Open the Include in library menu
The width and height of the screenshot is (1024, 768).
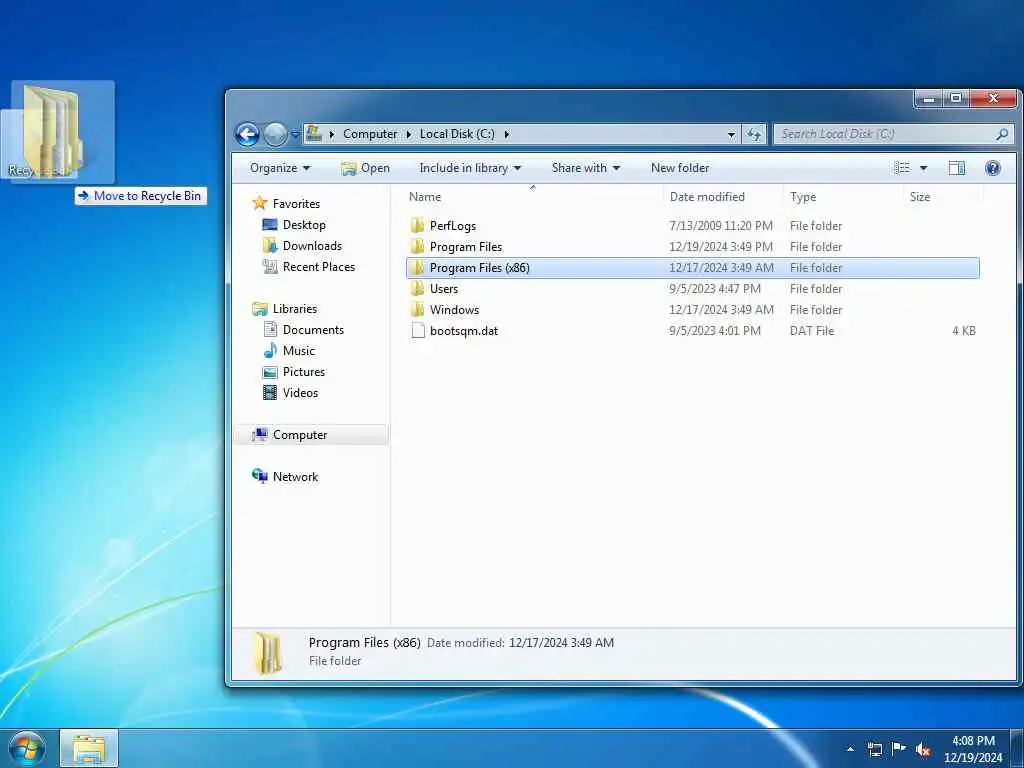coord(470,168)
